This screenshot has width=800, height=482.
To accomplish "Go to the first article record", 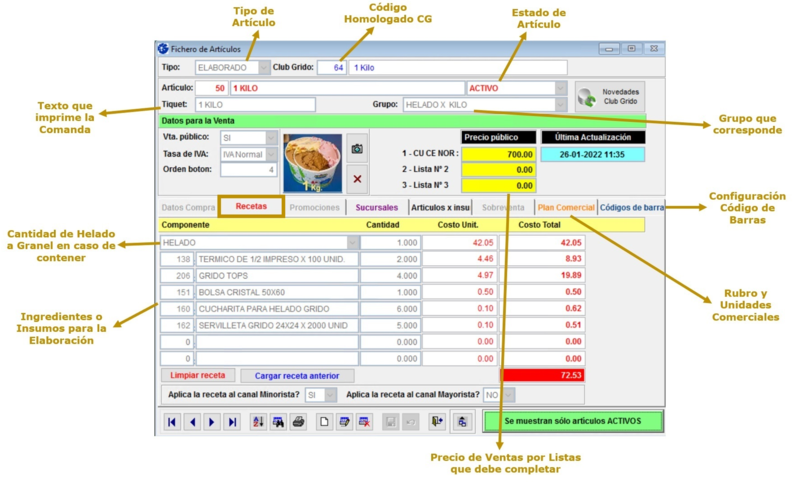I will (x=173, y=422).
